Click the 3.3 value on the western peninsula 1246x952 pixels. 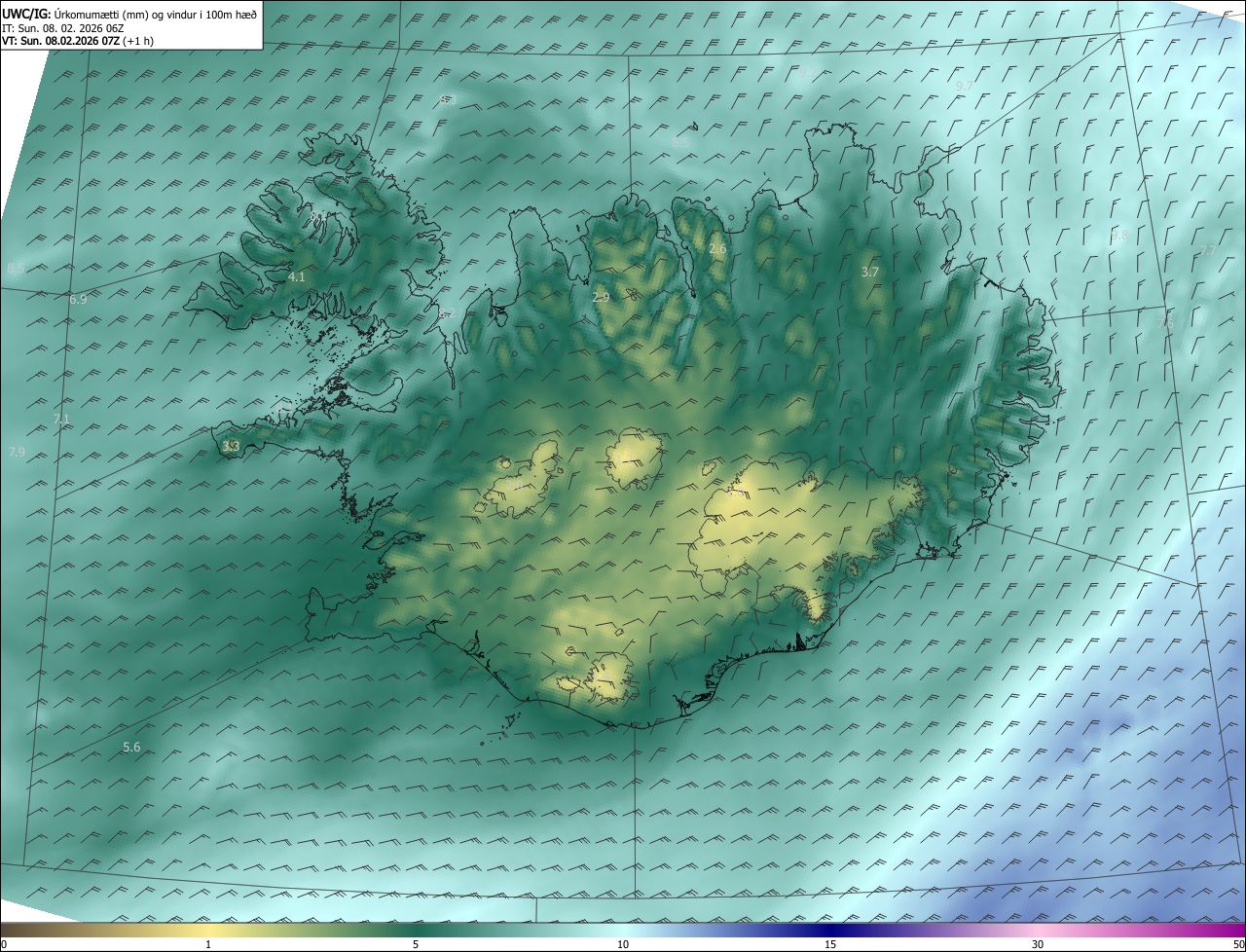click(231, 447)
